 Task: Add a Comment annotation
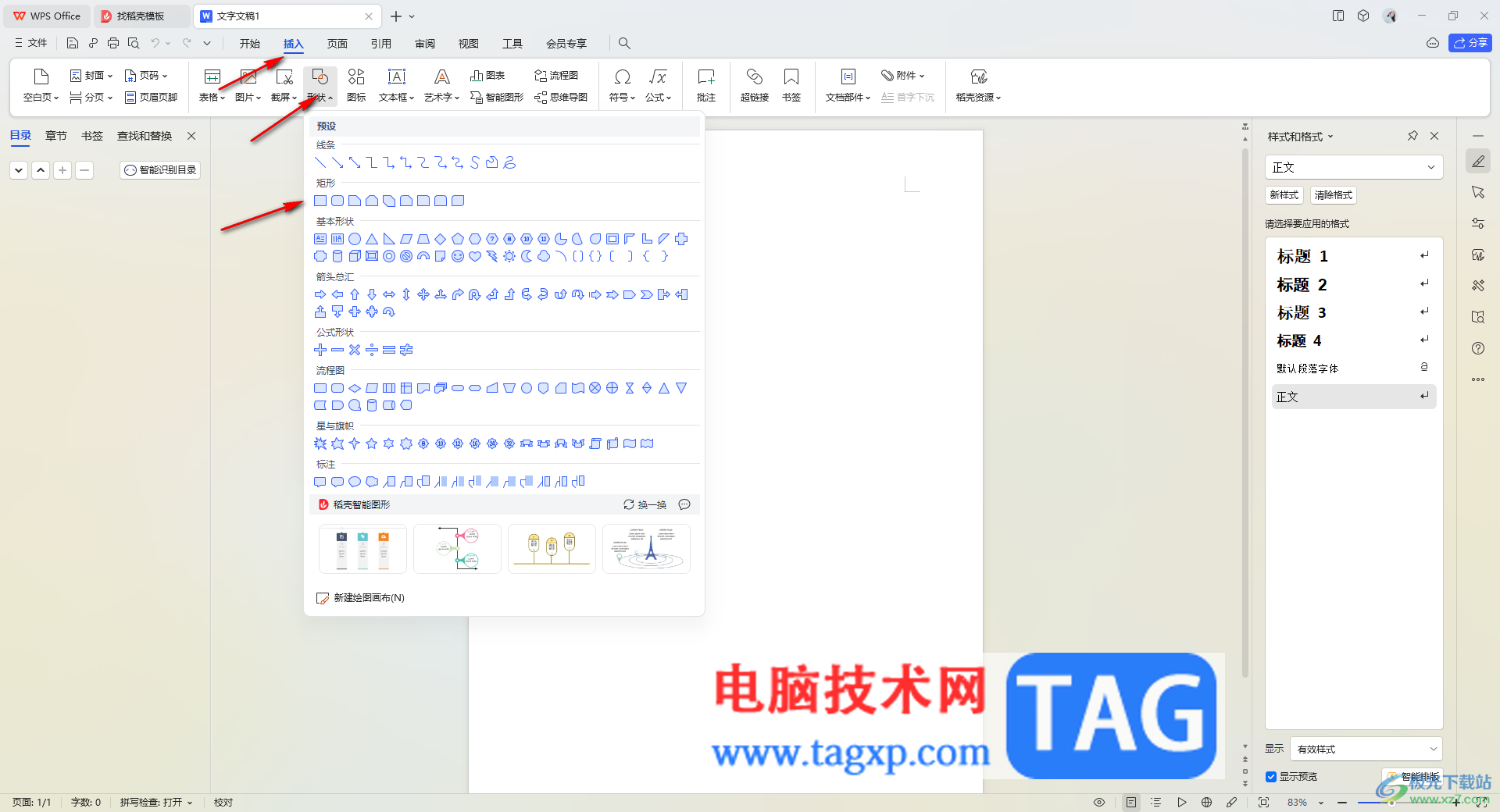tap(706, 85)
